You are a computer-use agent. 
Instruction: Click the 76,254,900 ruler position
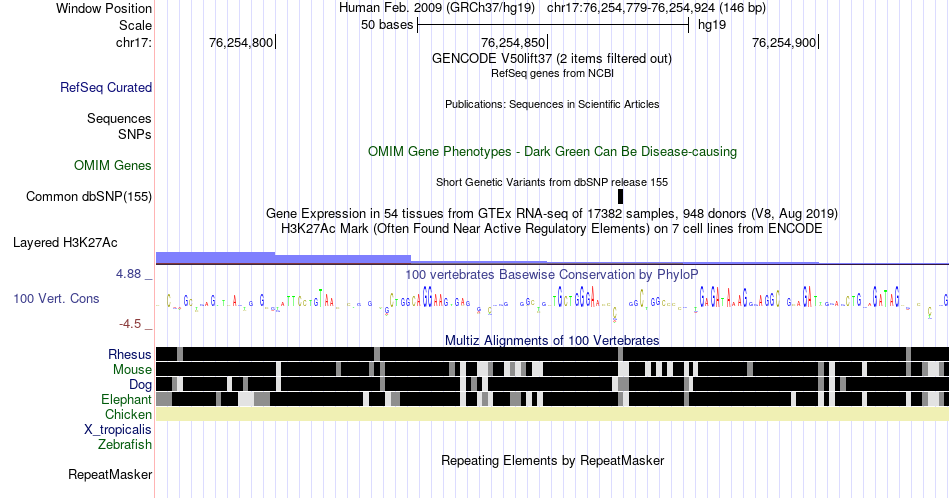click(784, 42)
